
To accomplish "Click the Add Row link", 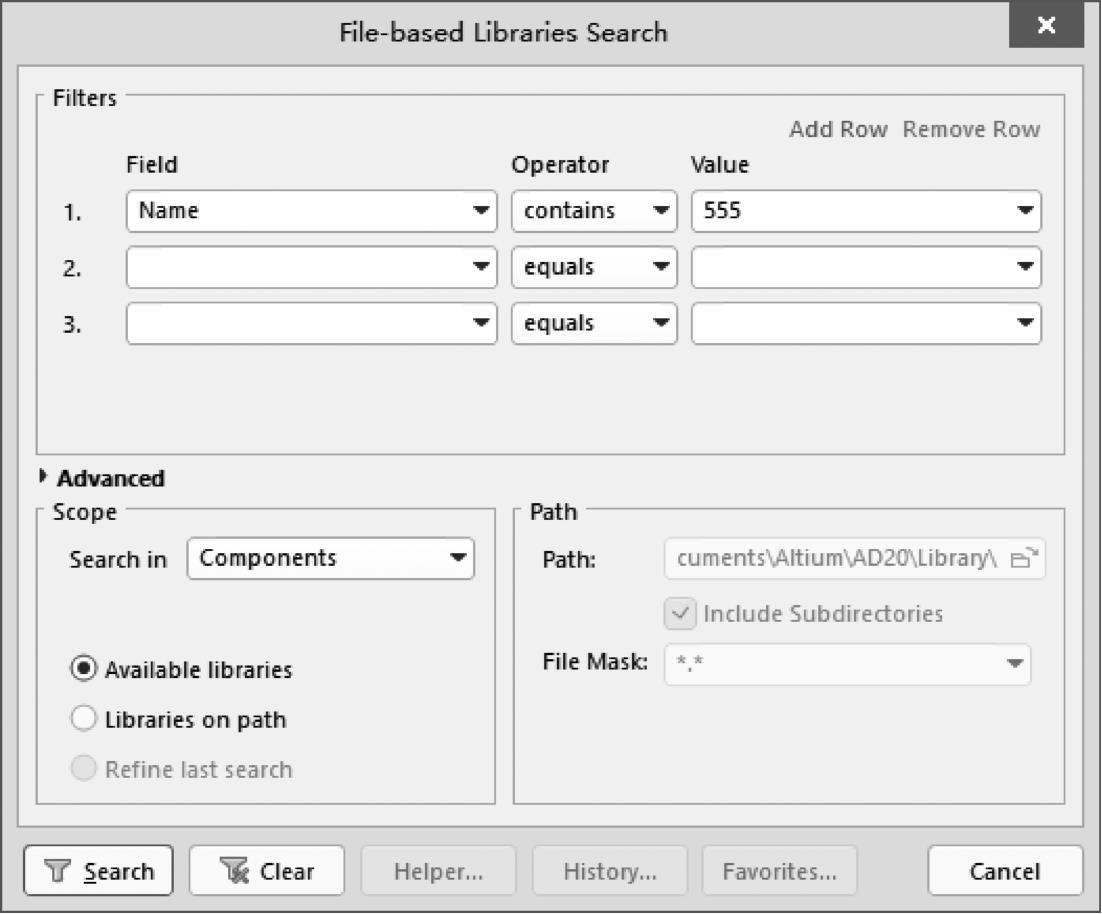I will click(x=838, y=130).
